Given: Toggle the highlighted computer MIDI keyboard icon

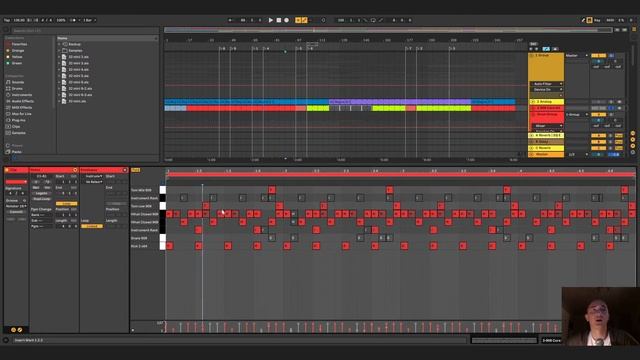Looking at the screenshot, I should click(589, 20).
